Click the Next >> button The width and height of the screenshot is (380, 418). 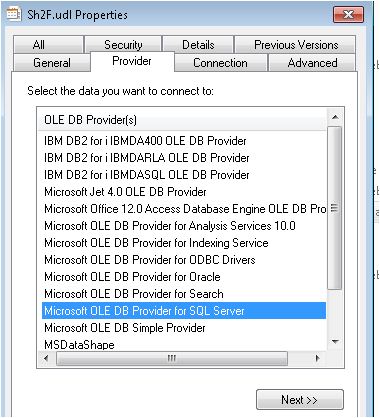click(300, 399)
